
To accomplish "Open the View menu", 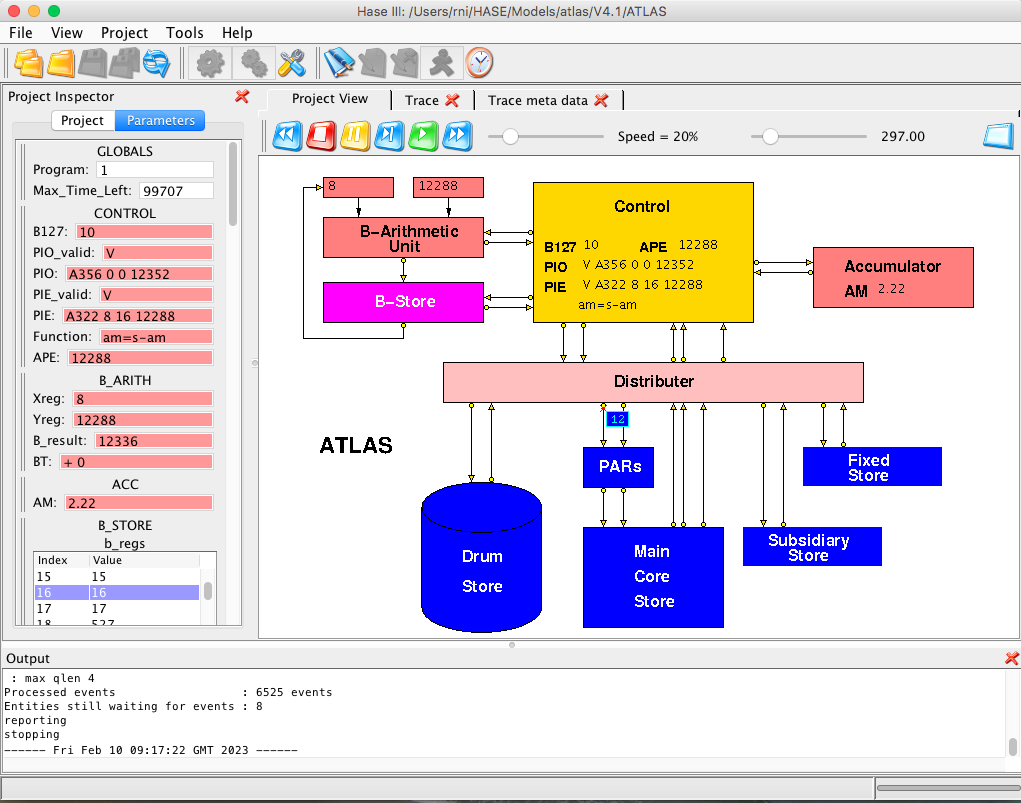I will tap(66, 33).
